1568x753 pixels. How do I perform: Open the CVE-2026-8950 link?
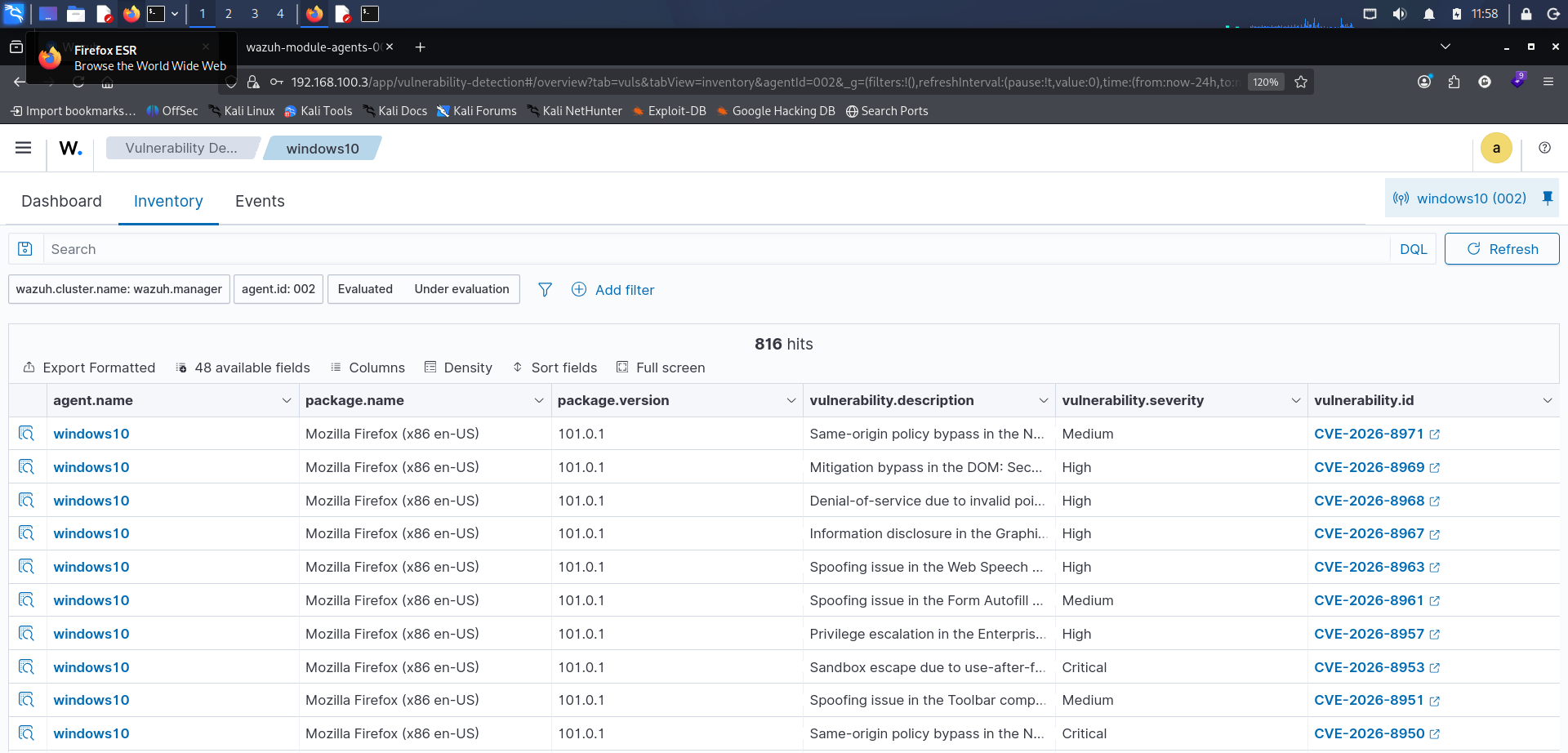[1369, 733]
